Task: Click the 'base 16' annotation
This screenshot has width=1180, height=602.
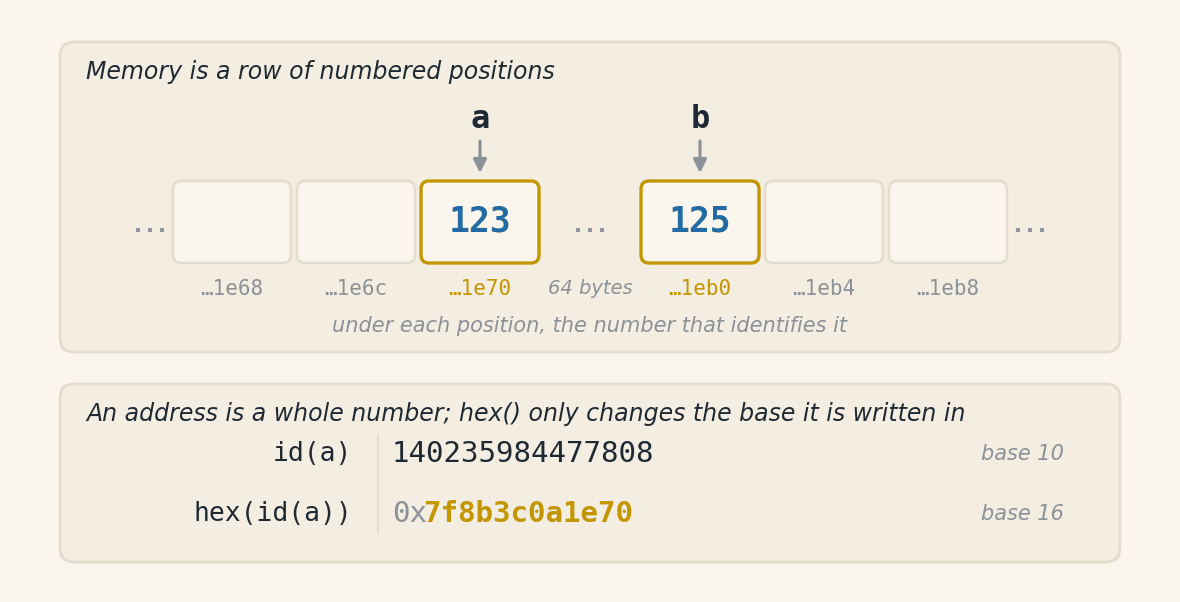Action: [1022, 513]
